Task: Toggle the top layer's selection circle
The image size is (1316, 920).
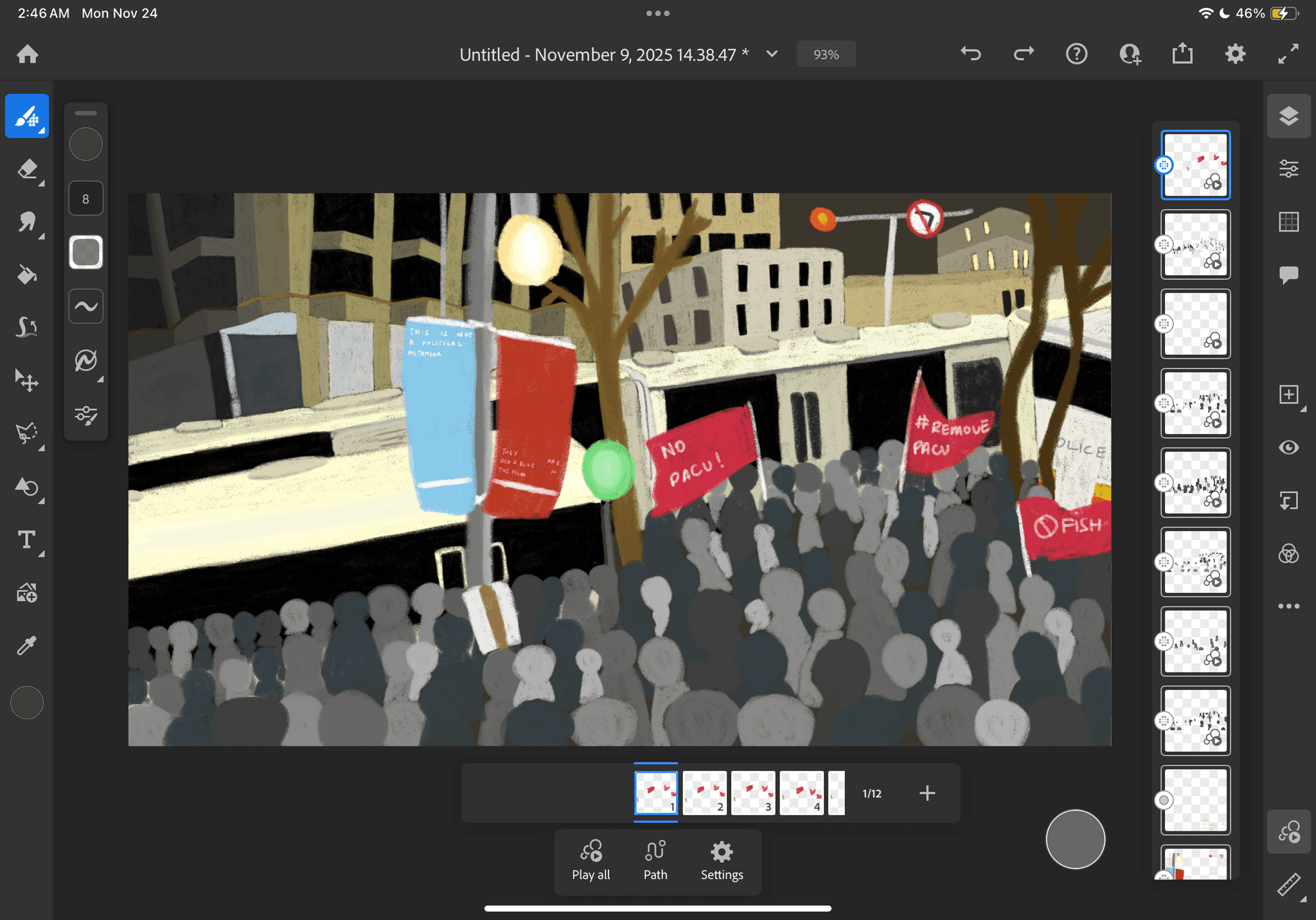Action: click(1164, 165)
